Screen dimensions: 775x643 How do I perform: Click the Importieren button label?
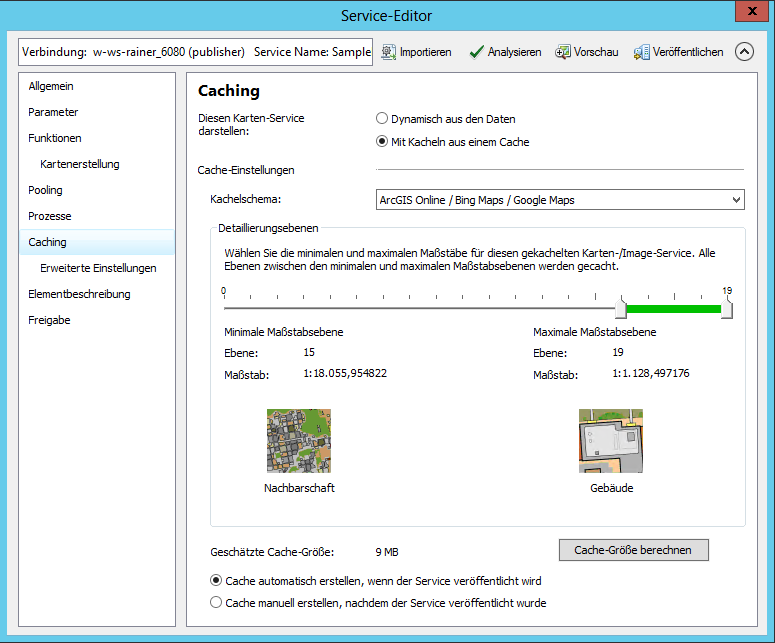pyautogui.click(x=426, y=52)
